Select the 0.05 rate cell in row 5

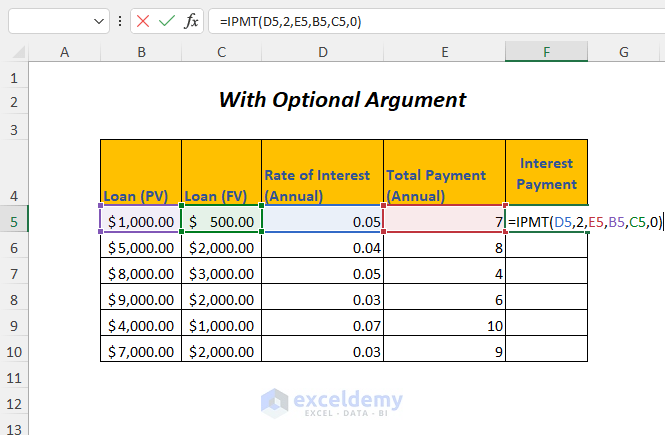(322, 219)
